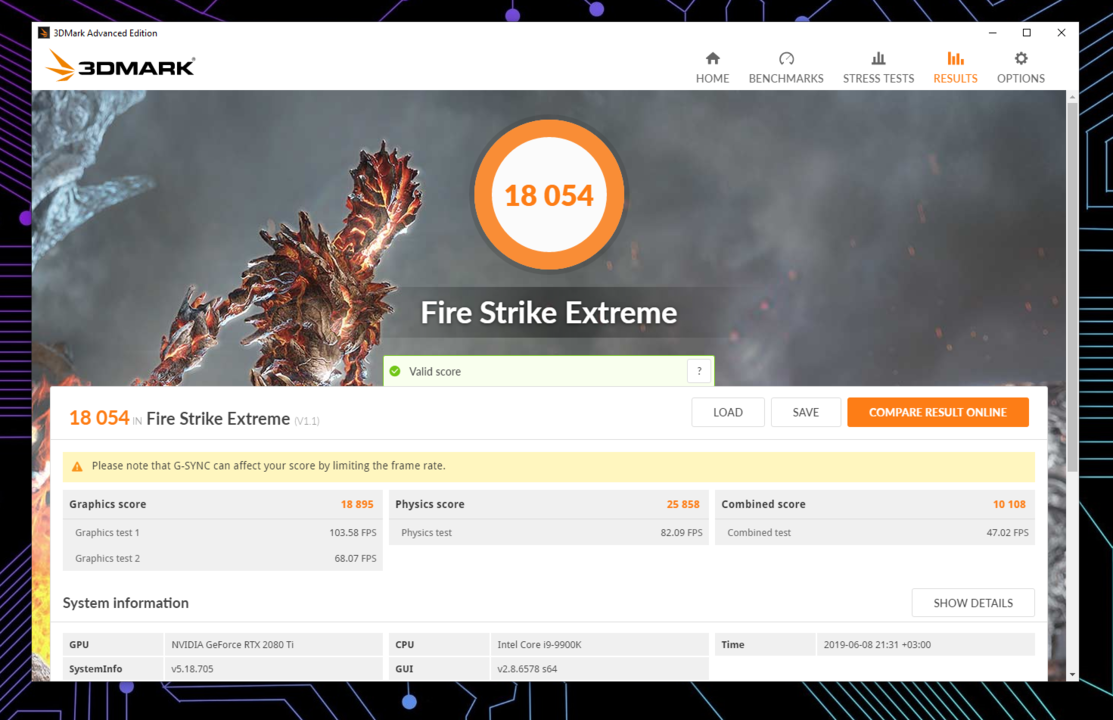This screenshot has width=1113, height=720.
Task: Click the System information heading
Action: [x=126, y=603]
